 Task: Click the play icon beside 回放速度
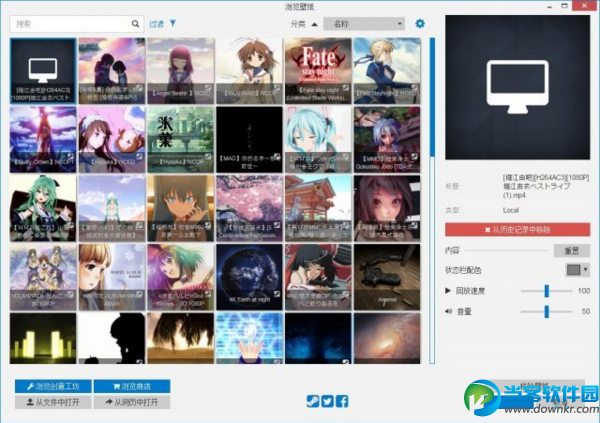(x=448, y=291)
